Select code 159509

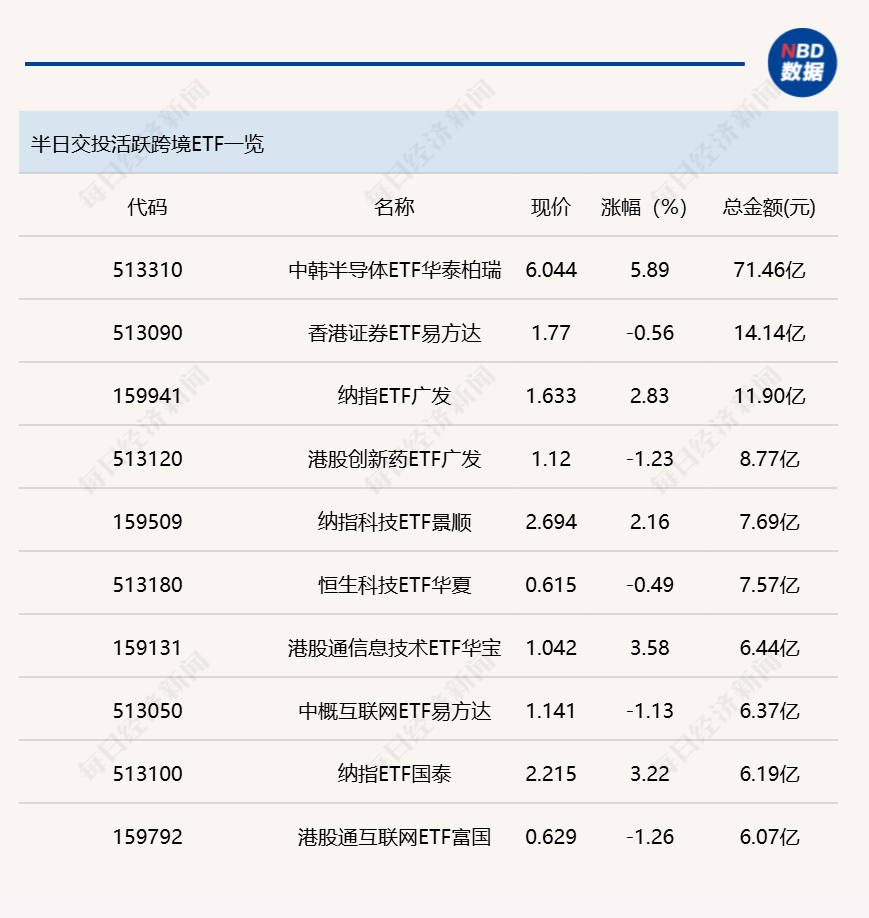coord(148,522)
